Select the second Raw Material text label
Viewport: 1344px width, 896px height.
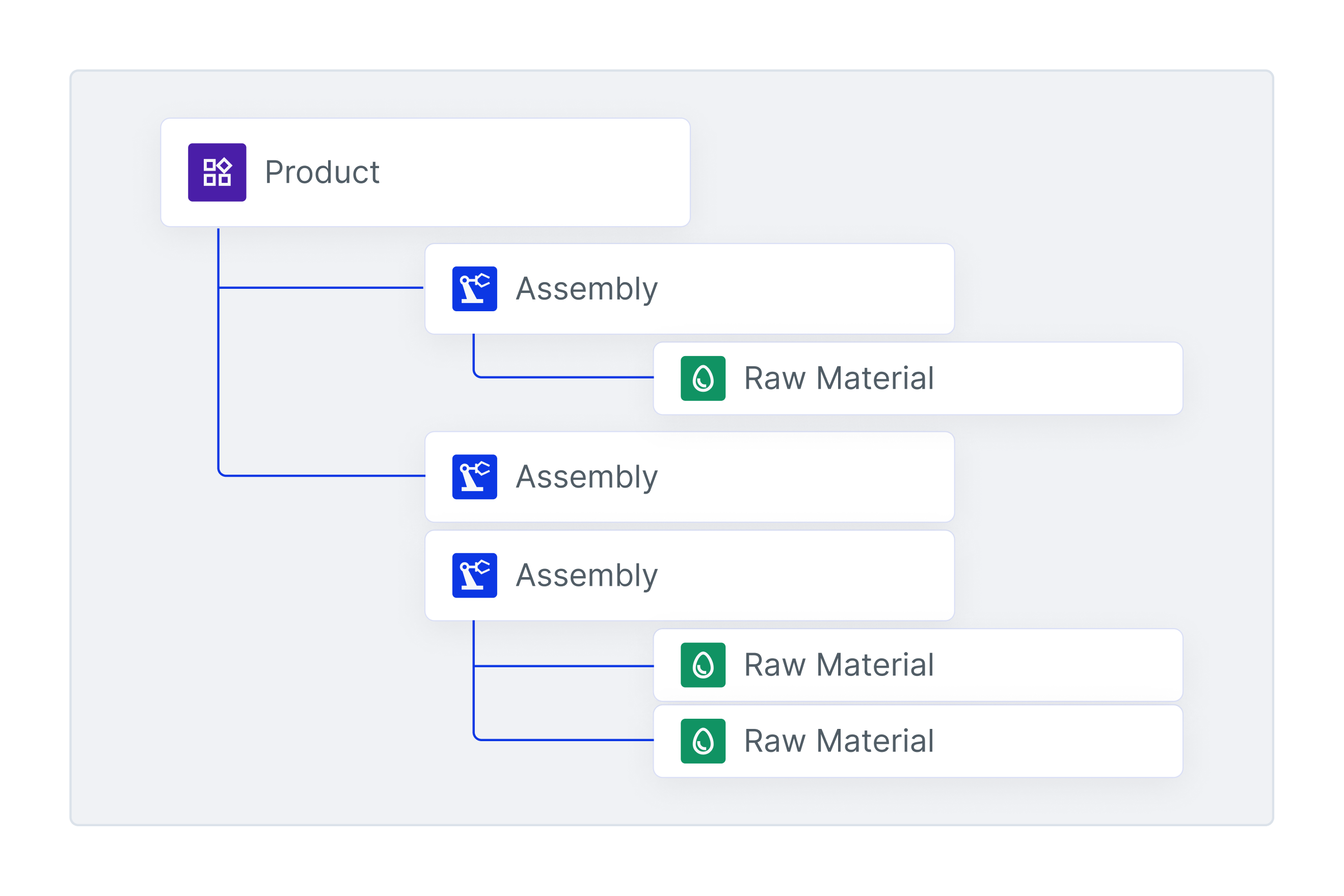(838, 665)
